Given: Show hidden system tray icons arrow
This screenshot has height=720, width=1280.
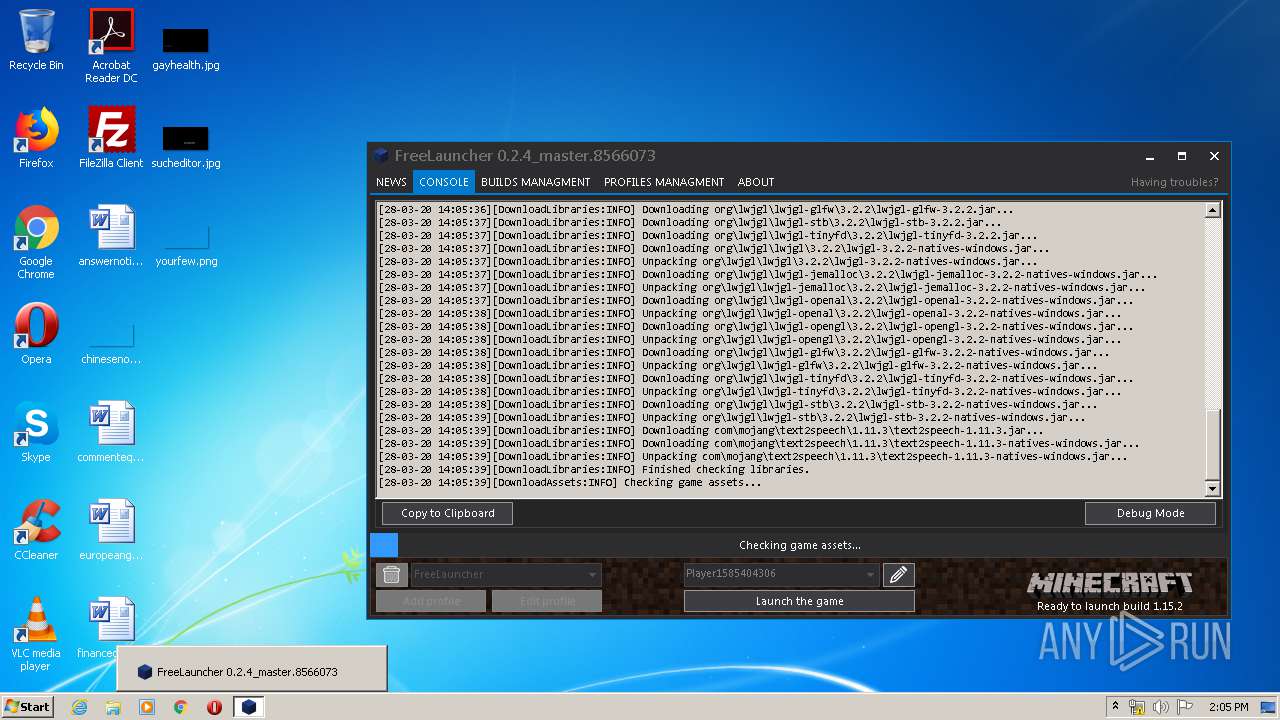Looking at the screenshot, I should [x=1115, y=707].
